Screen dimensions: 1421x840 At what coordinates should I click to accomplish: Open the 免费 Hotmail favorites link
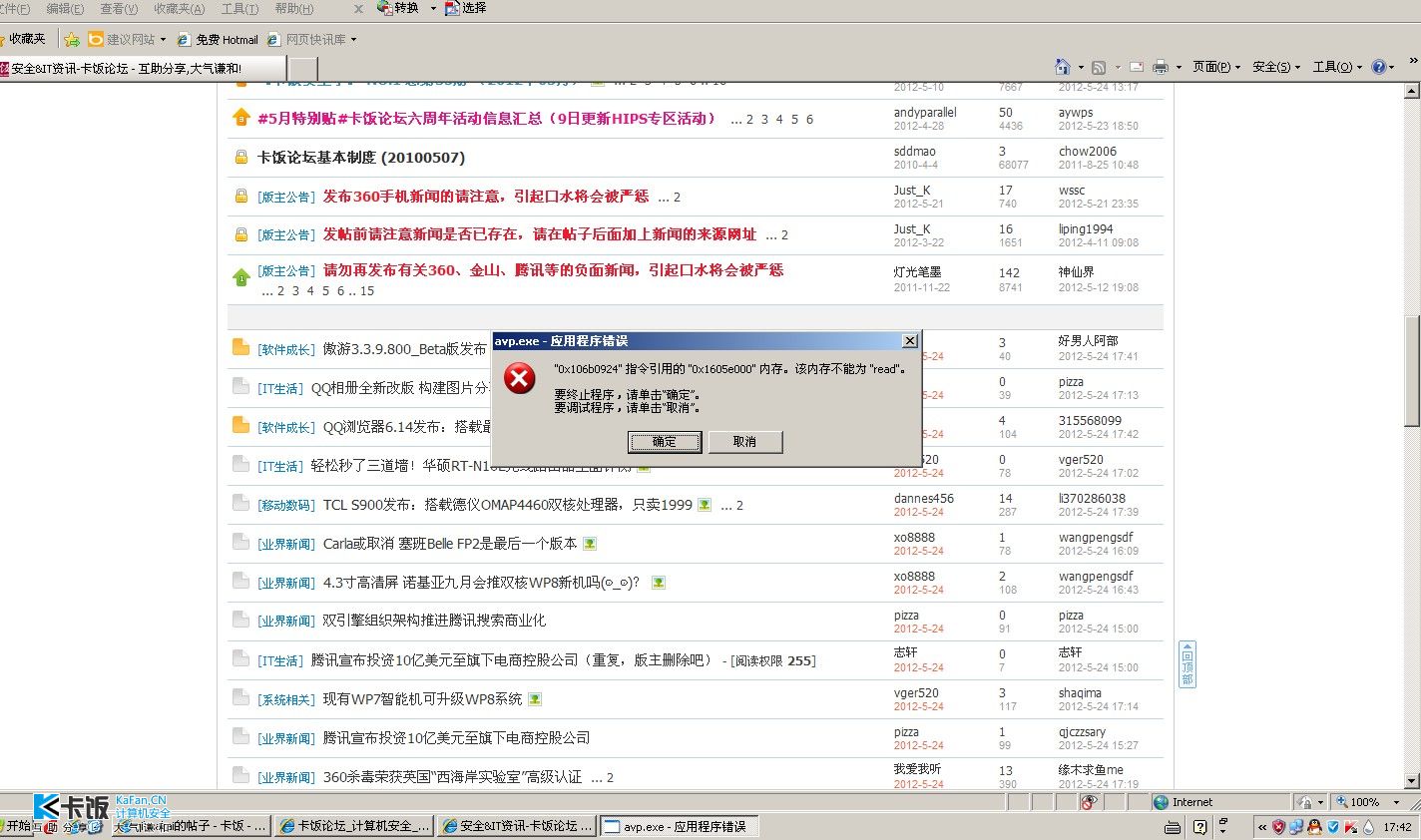(218, 40)
